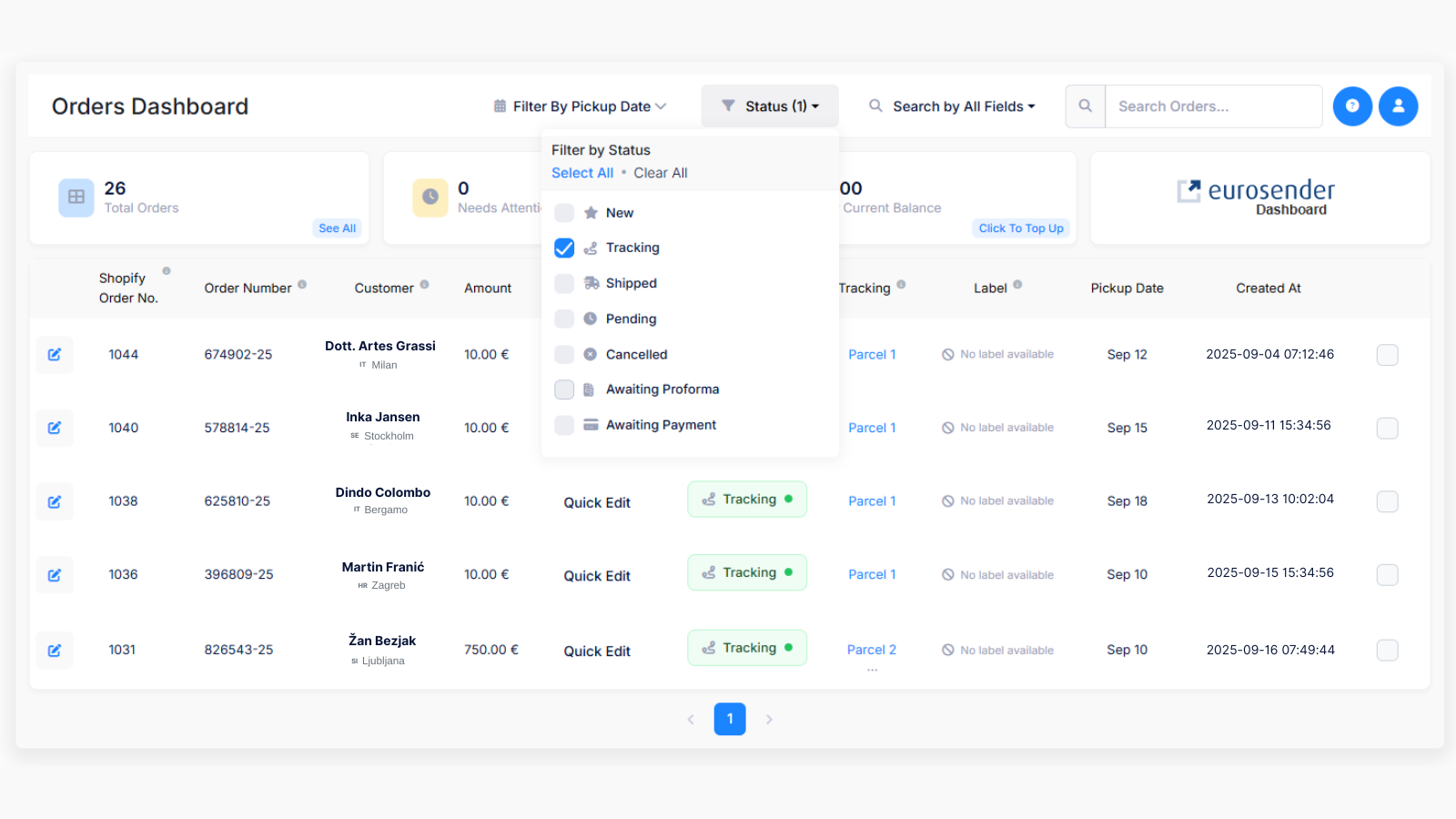Click the edit pencil icon for order 1044
The width and height of the screenshot is (1456, 819).
(x=55, y=355)
